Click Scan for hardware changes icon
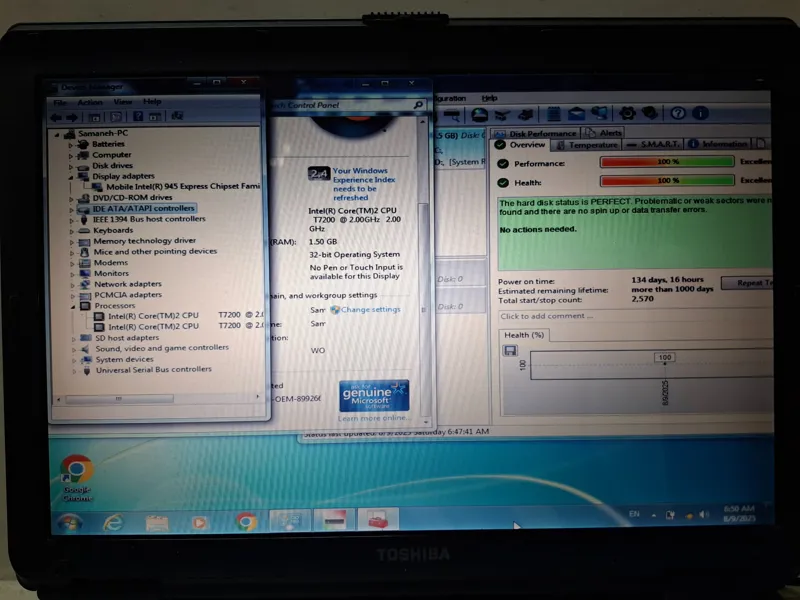The height and width of the screenshot is (600, 800). 177,116
